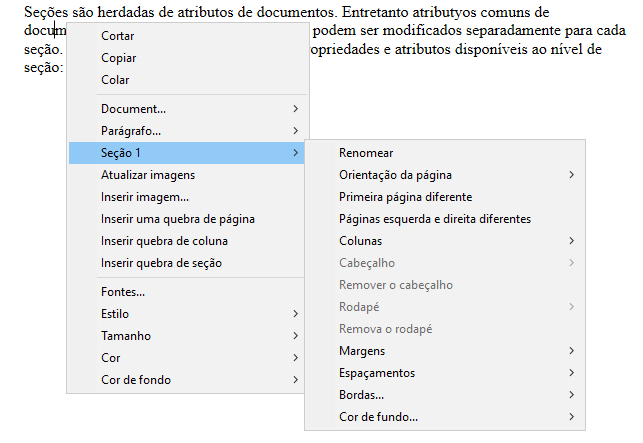Open the Parágrafo... submenu

click(x=131, y=130)
